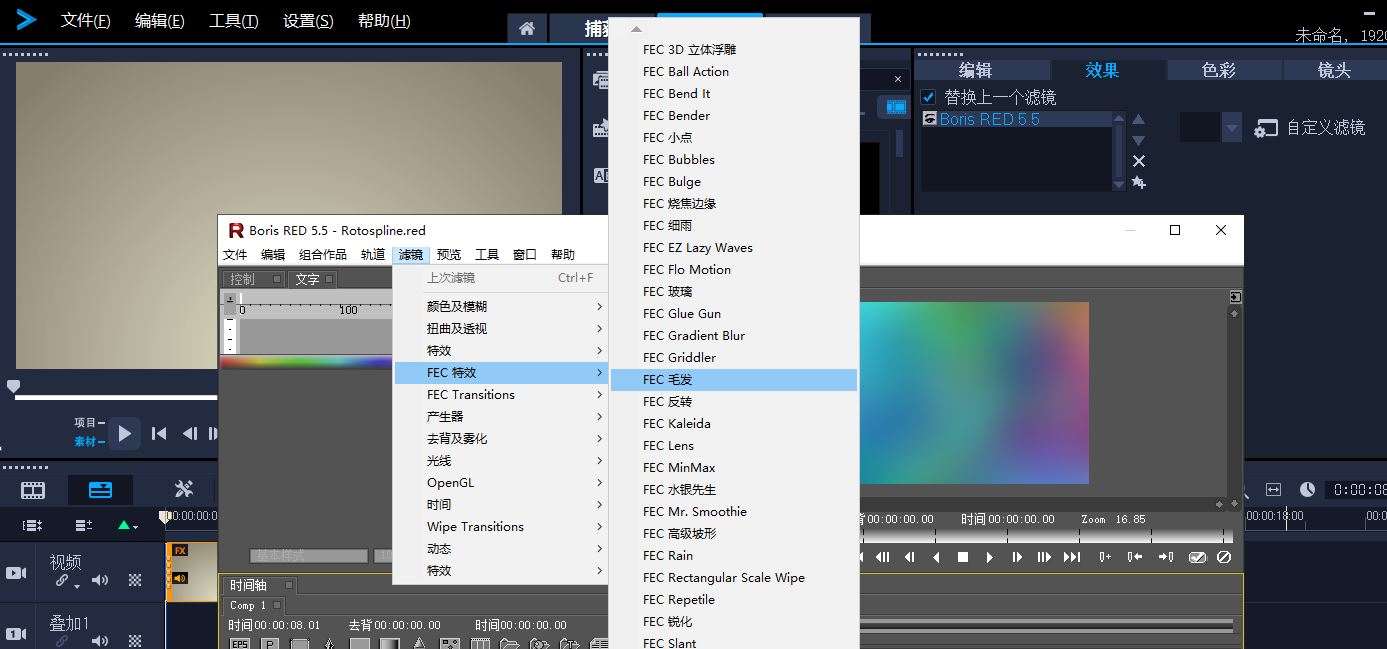
Task: Click the 视频 track camera icon
Action: tap(16, 573)
